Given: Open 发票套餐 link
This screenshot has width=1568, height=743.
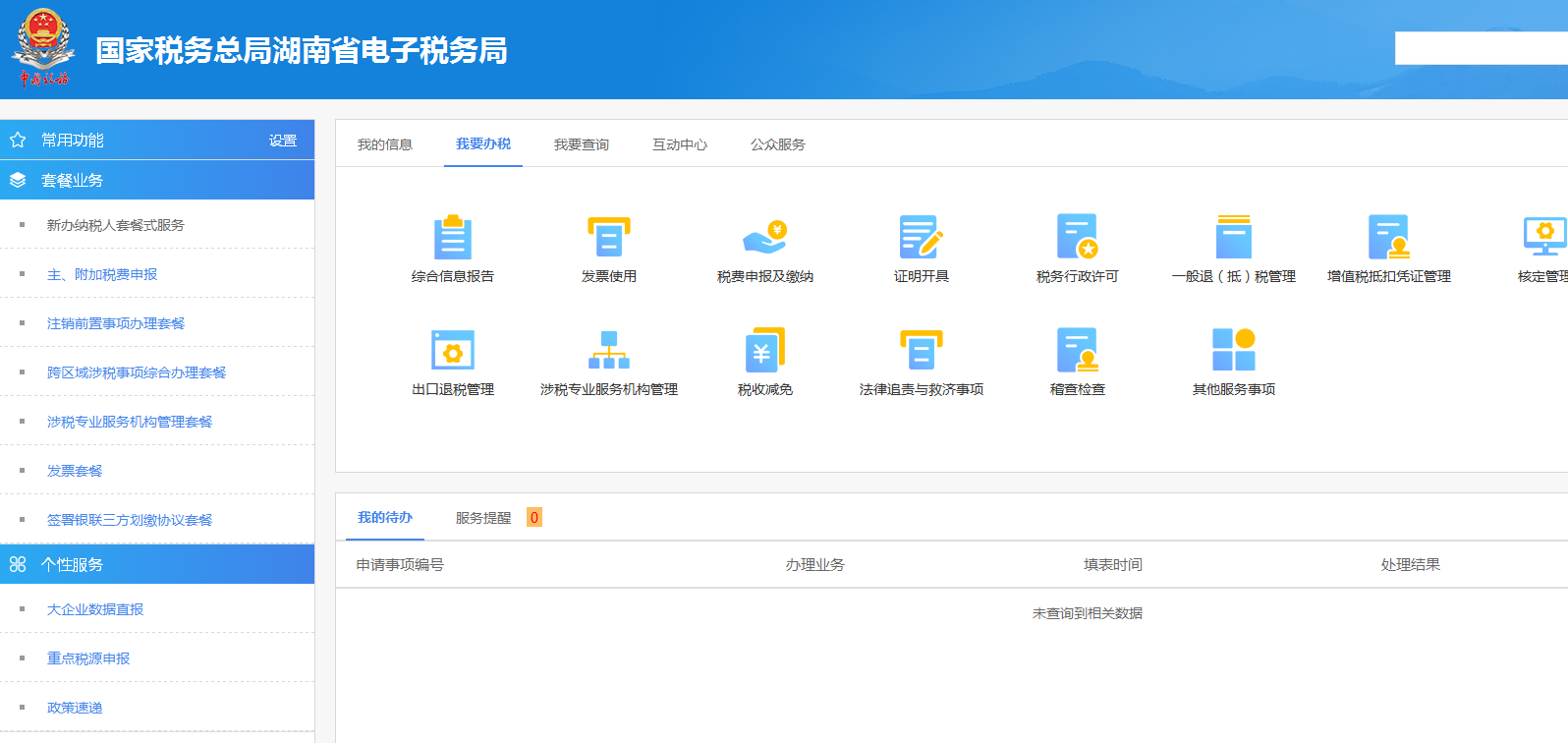Looking at the screenshot, I should (75, 471).
